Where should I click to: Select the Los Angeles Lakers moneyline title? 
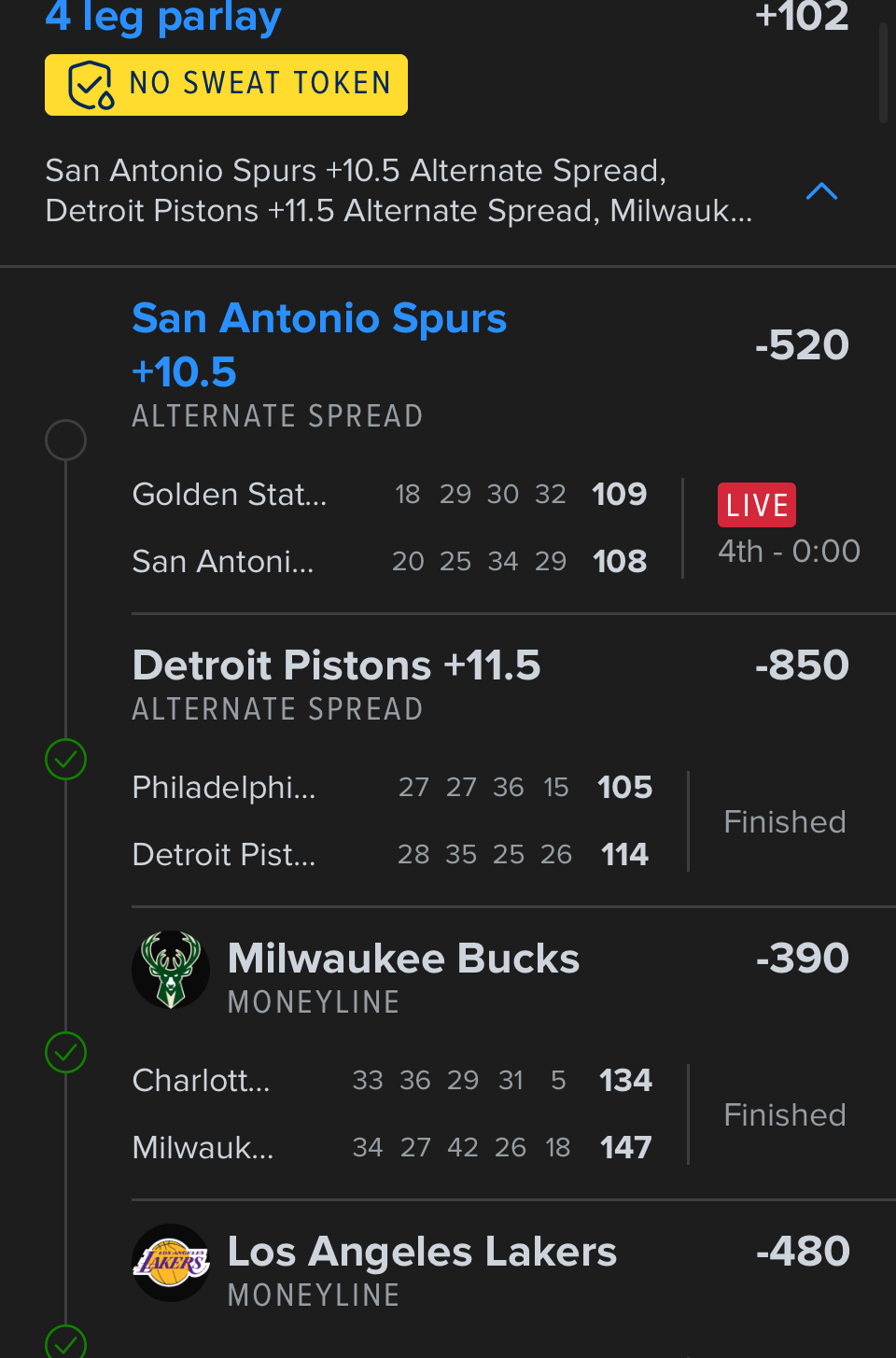coord(422,1252)
